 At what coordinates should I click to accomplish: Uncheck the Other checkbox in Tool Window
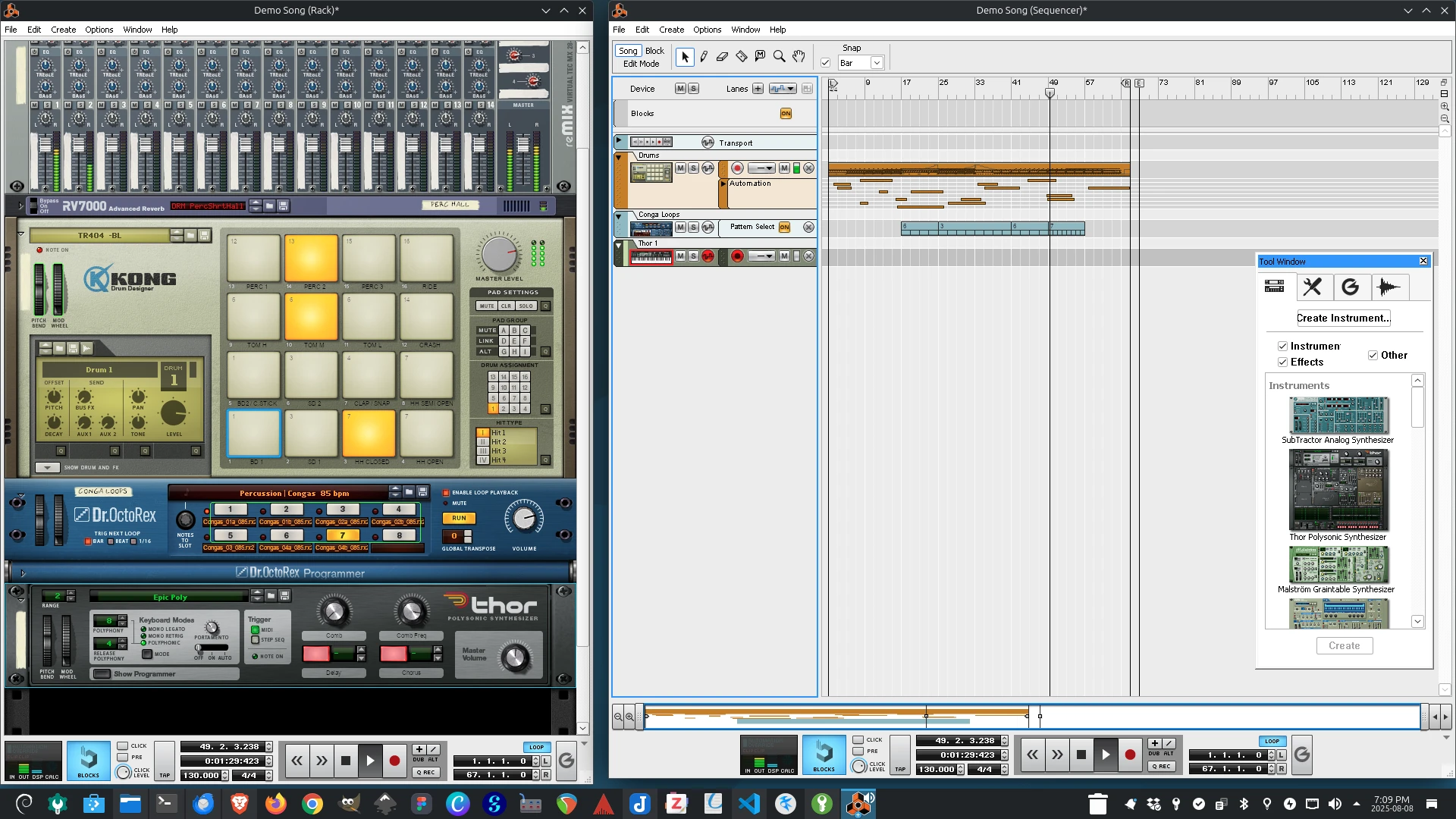pyautogui.click(x=1373, y=355)
